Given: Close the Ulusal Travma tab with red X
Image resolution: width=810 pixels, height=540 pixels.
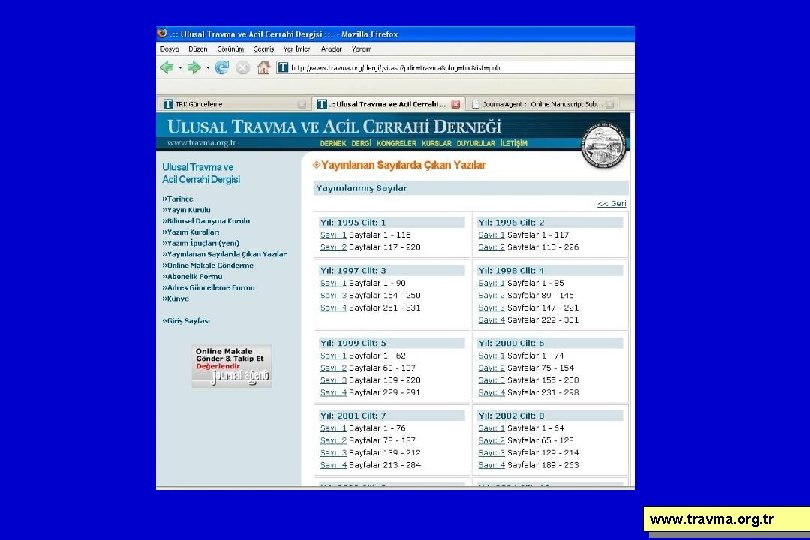Looking at the screenshot, I should [456, 104].
